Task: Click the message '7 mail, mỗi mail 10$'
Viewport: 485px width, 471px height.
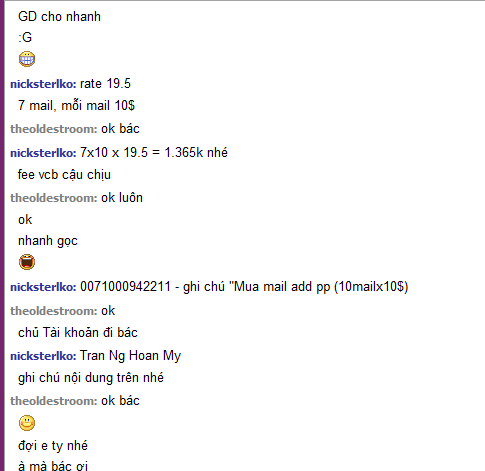Action: point(76,106)
